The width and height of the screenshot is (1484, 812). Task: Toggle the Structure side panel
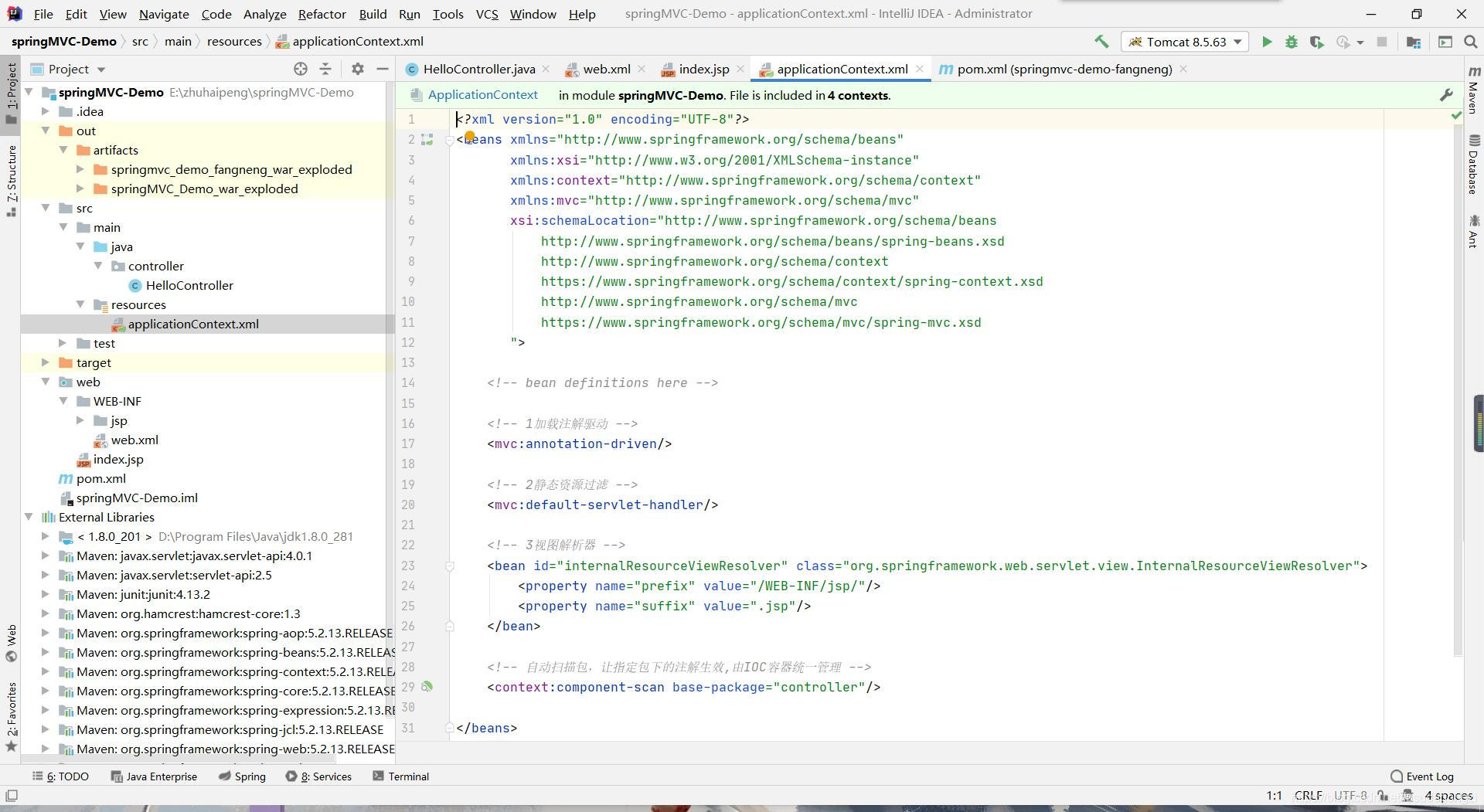tap(11, 179)
